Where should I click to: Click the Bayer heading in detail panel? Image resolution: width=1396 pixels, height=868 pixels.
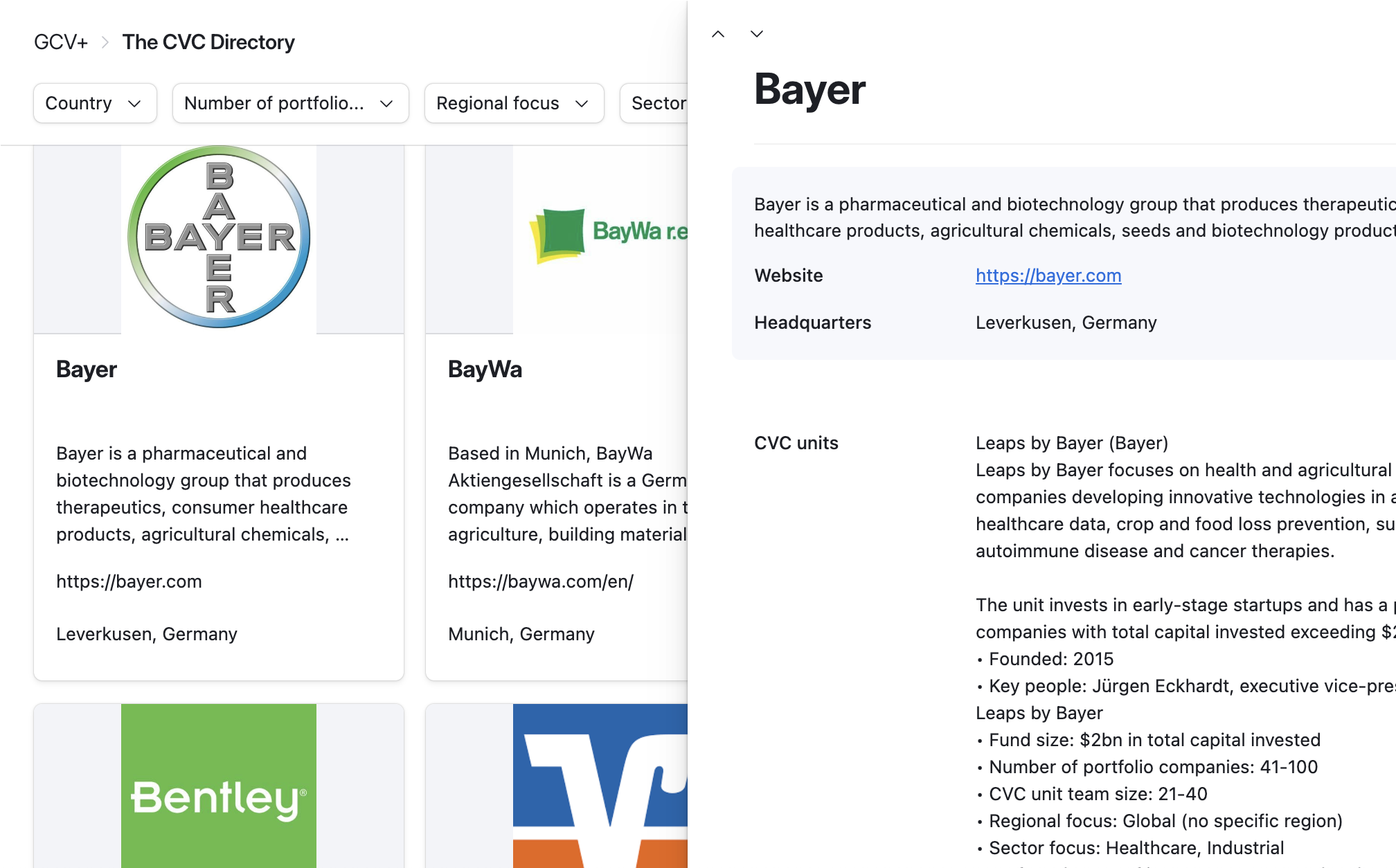pyautogui.click(x=809, y=89)
